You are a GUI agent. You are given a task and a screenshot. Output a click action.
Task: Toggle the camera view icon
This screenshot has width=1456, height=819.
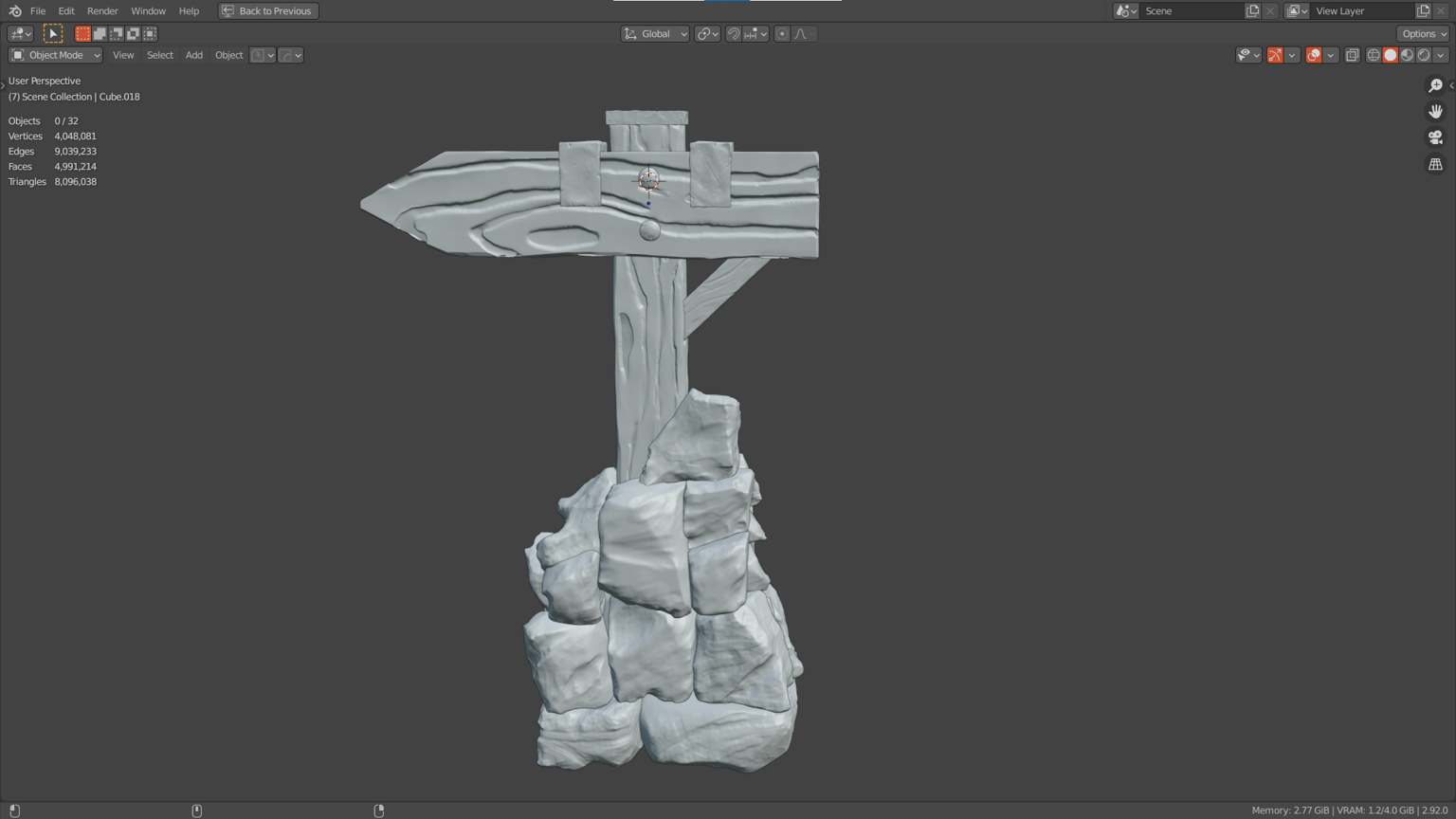[1435, 138]
